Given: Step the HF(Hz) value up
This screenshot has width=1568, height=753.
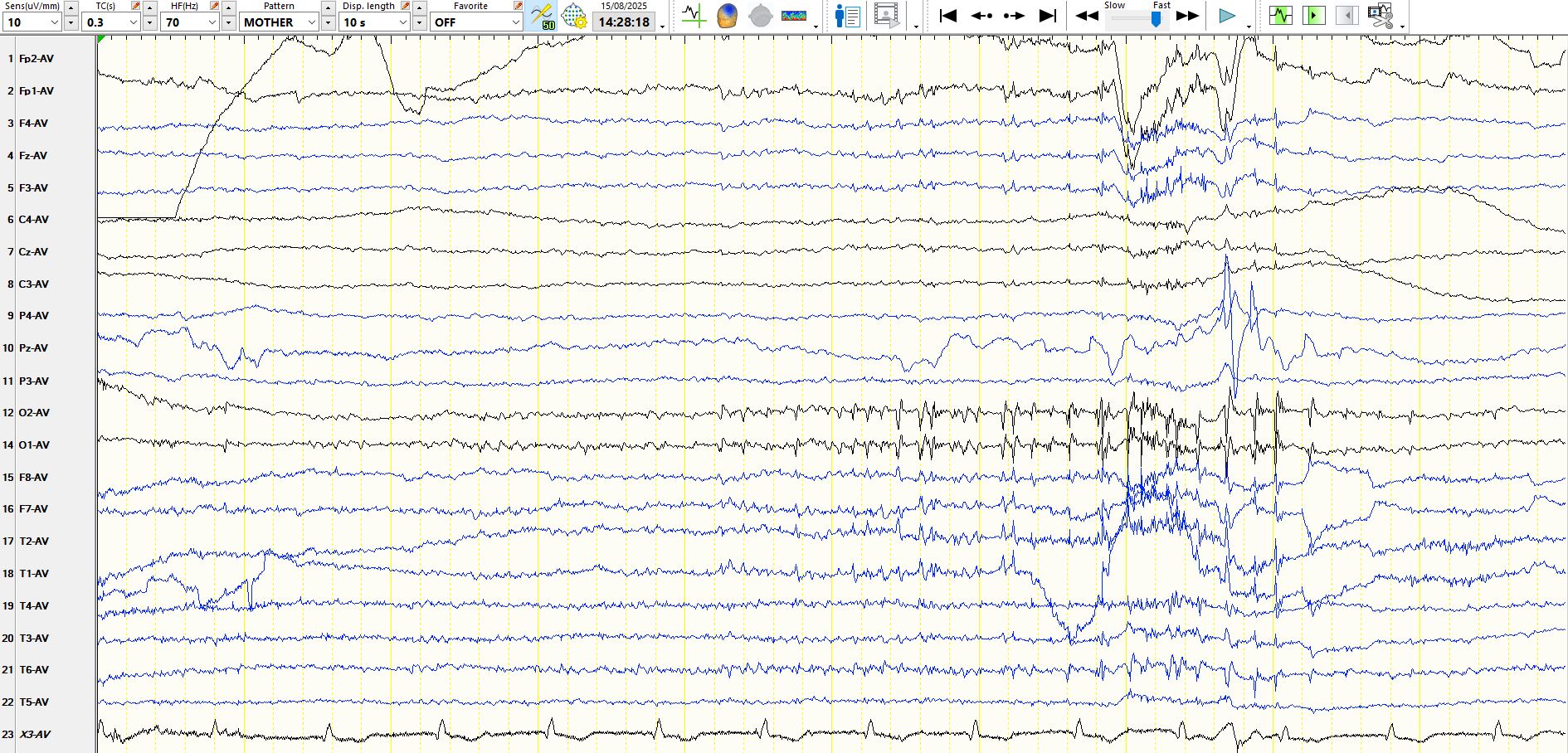Looking at the screenshot, I should point(228,7).
